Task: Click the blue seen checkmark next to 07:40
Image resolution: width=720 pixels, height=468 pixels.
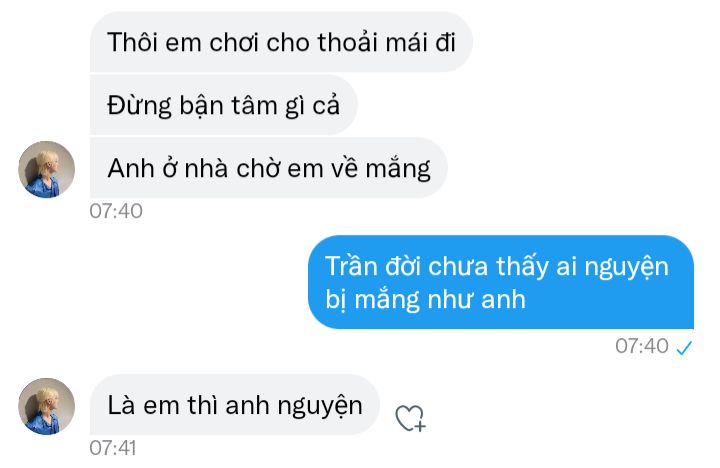Action: (x=684, y=348)
